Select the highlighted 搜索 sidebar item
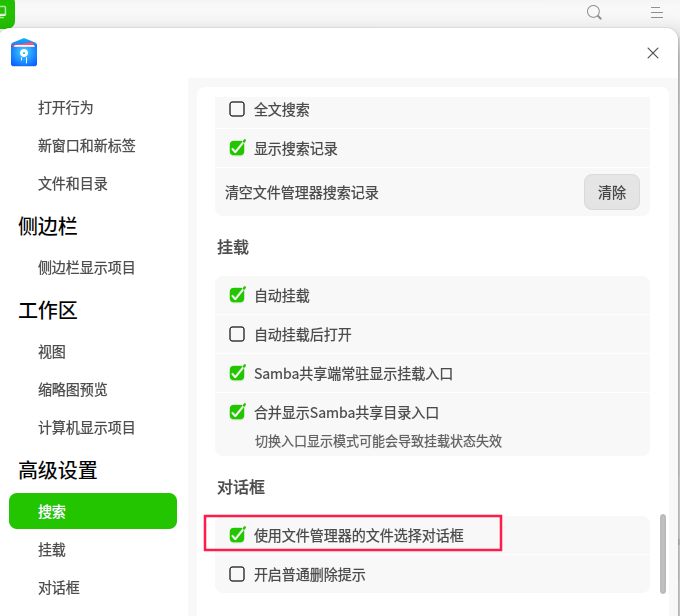This screenshot has height=616, width=680. point(93,511)
